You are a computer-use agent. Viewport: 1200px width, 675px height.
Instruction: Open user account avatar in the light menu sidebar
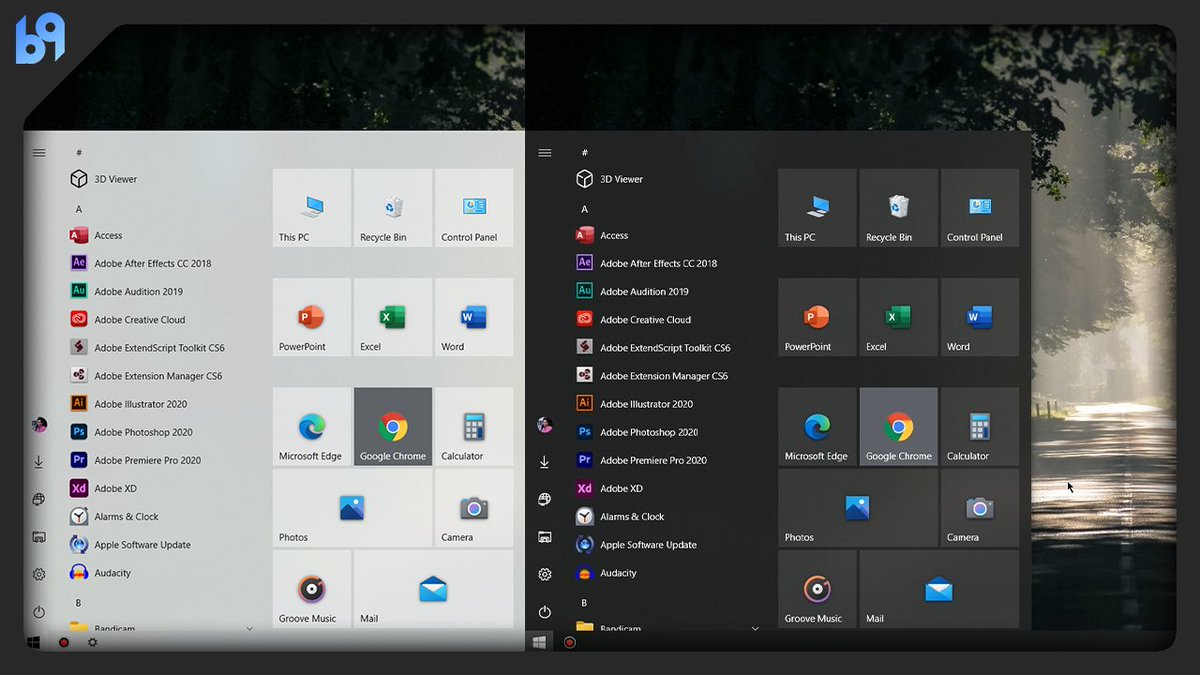[x=39, y=425]
